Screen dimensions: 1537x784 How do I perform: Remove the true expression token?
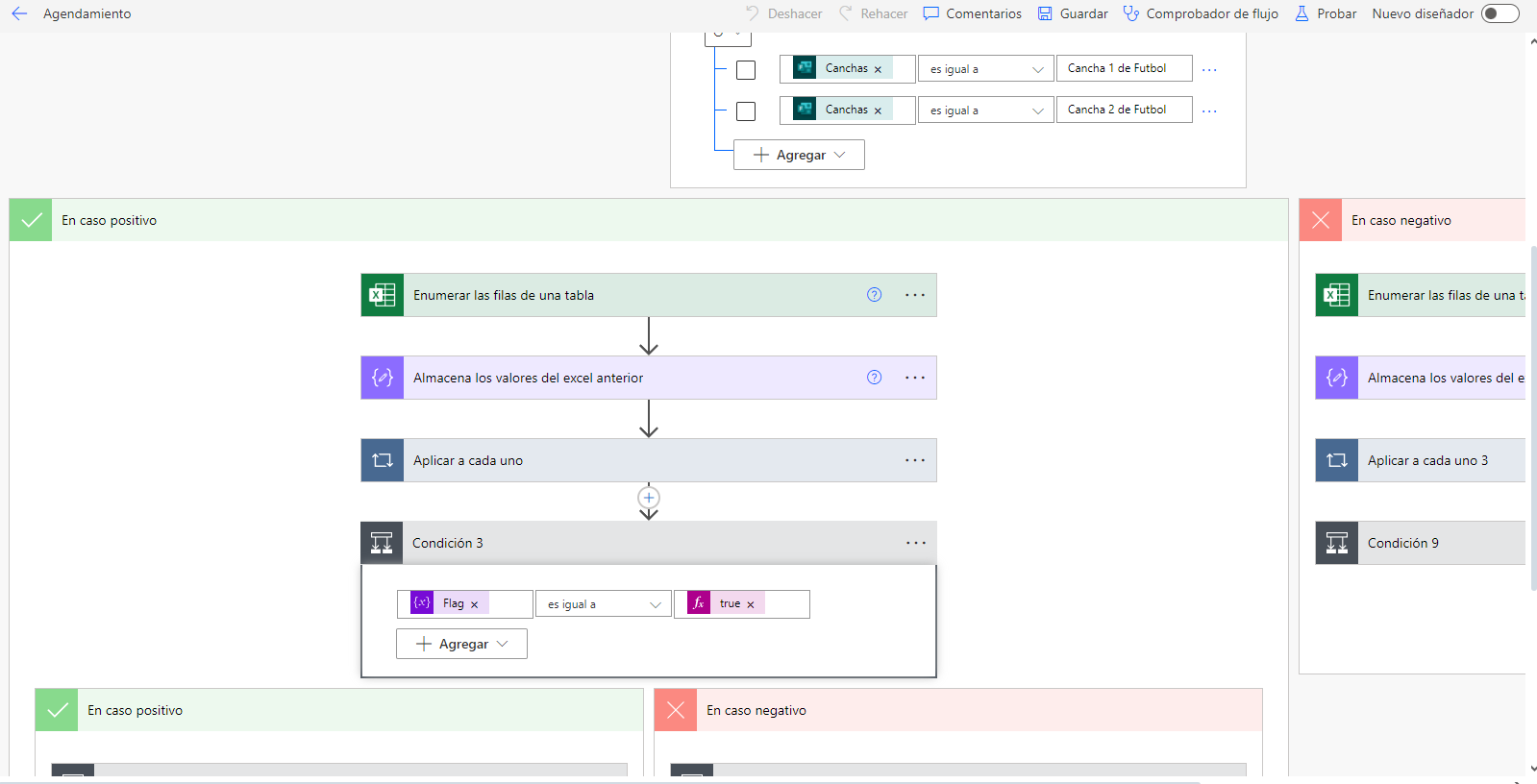point(751,604)
